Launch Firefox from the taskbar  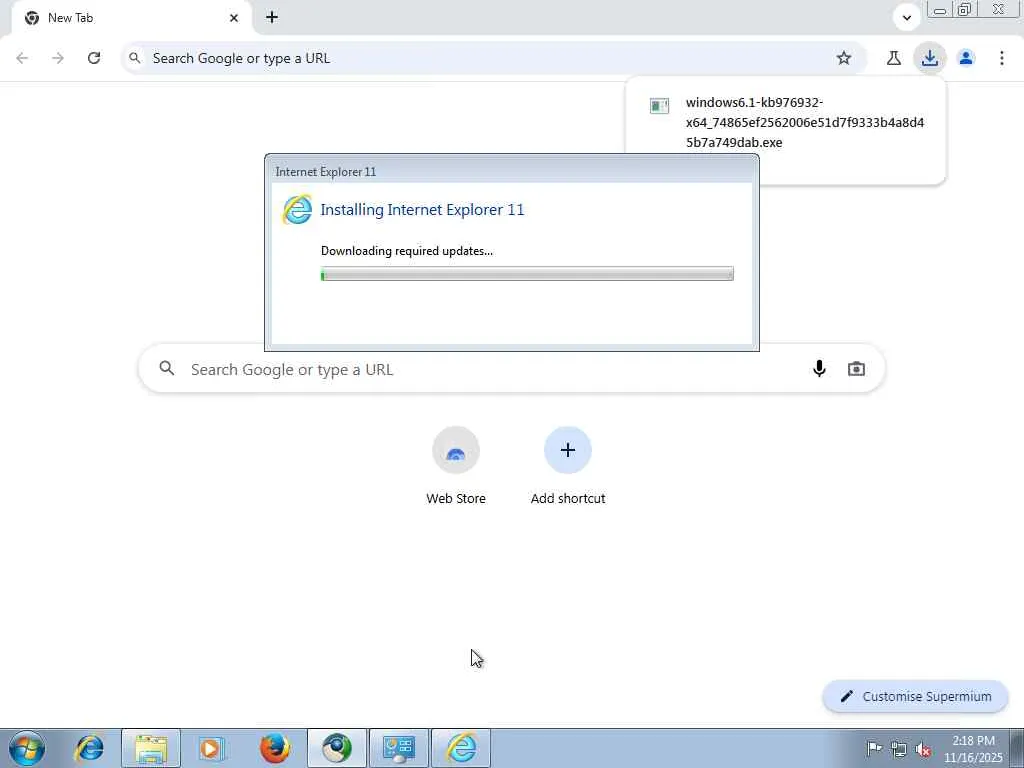point(275,748)
